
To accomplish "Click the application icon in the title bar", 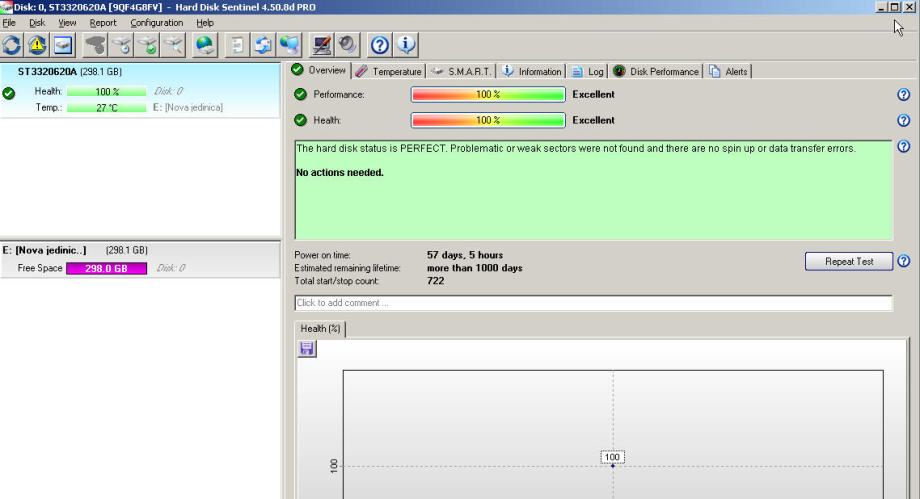I will pos(6,7).
